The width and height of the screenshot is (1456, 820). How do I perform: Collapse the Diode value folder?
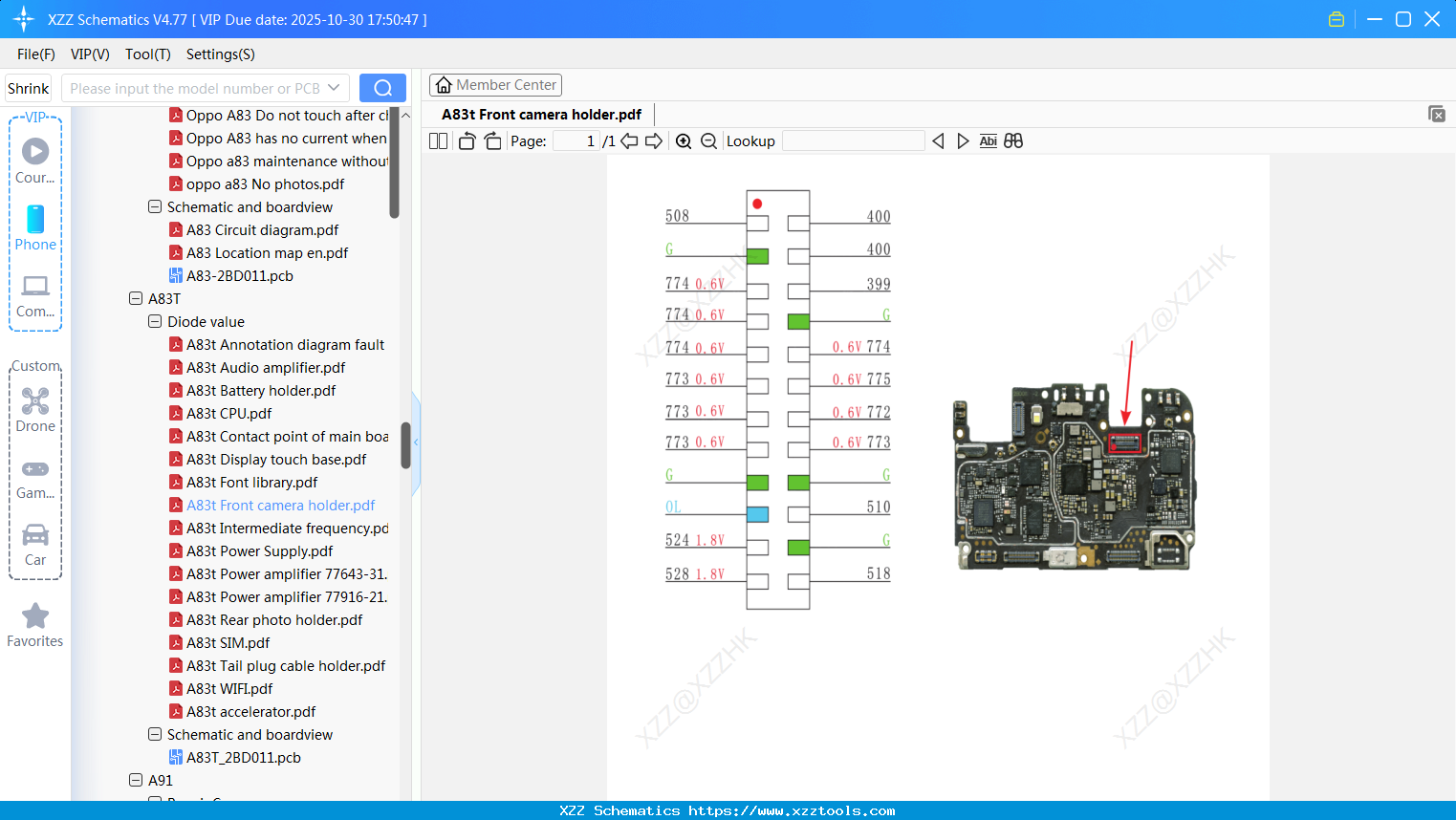pos(155,322)
